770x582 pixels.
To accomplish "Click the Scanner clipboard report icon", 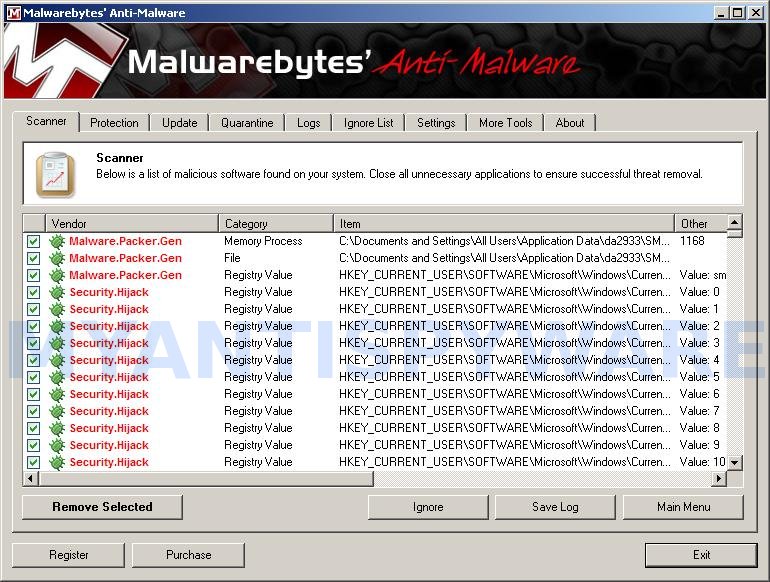I will click(x=55, y=174).
